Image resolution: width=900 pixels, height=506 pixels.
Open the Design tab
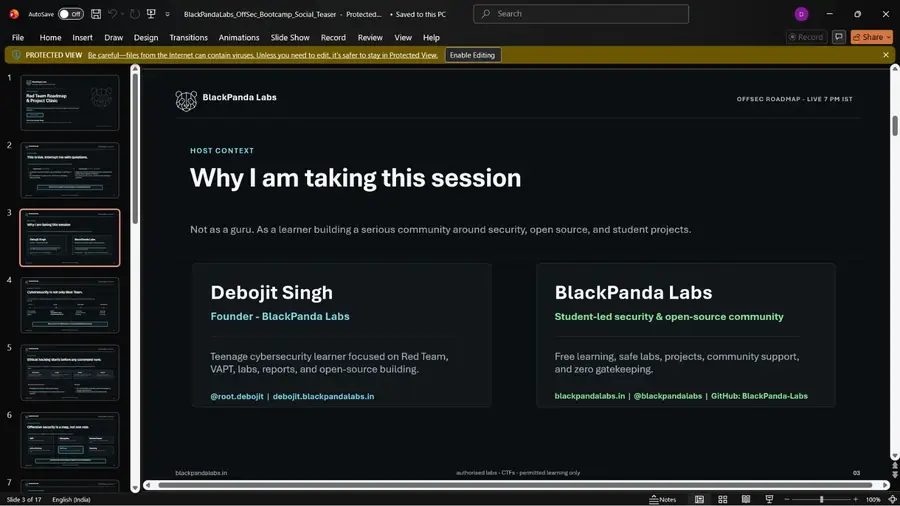click(x=146, y=37)
